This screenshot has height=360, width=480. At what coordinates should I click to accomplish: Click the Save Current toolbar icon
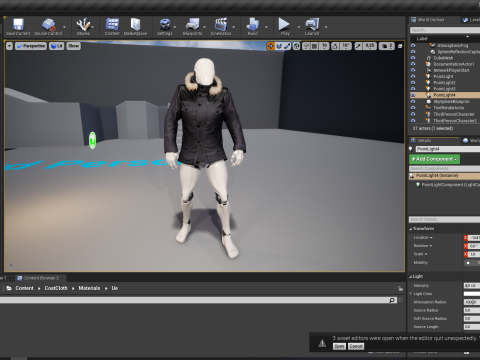(18, 25)
